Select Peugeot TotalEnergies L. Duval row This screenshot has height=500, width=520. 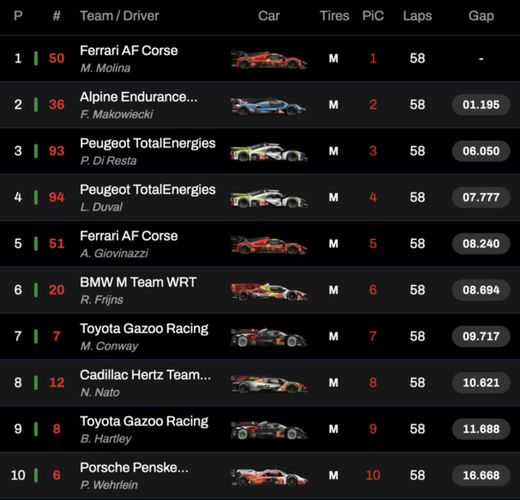click(260, 197)
